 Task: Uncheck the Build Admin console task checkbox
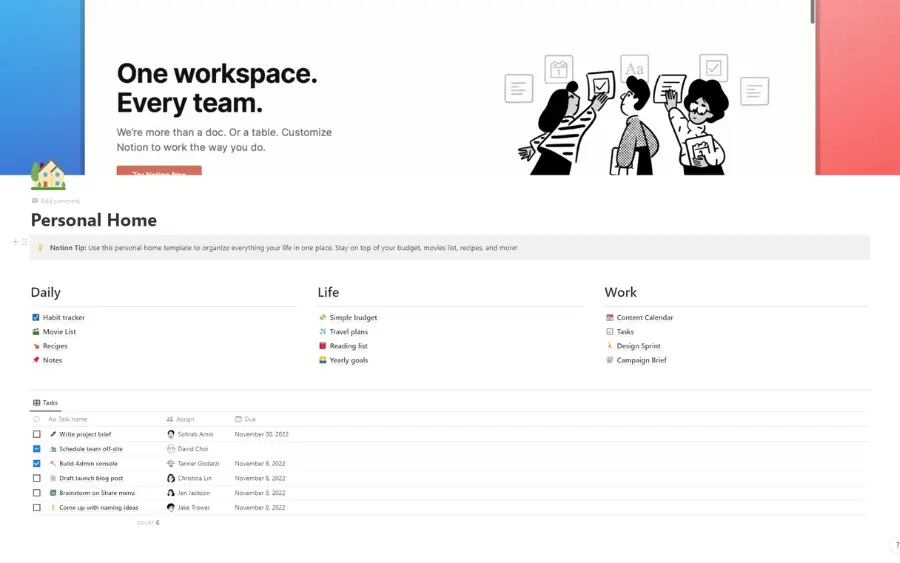37,463
